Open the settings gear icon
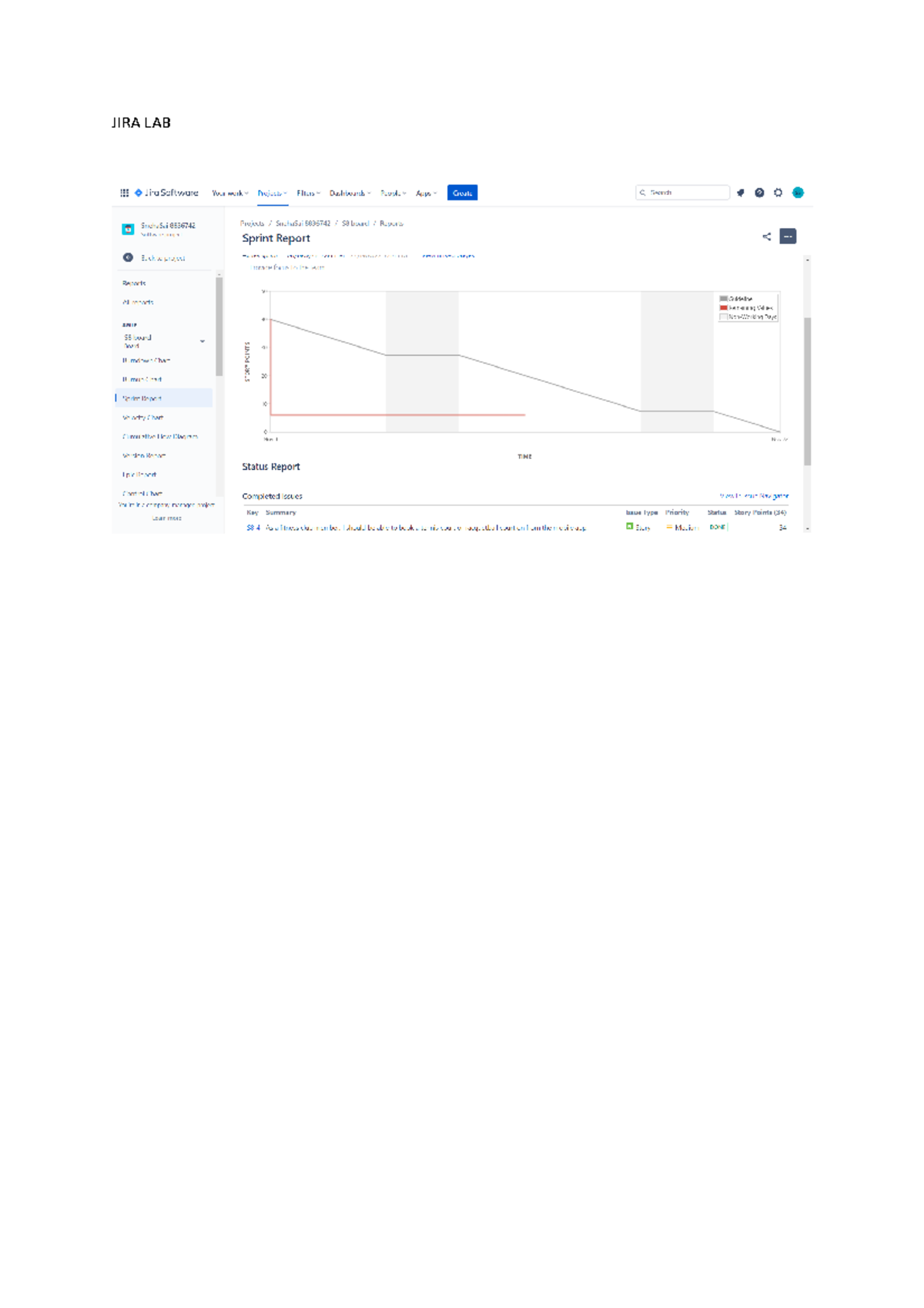924x1308 pixels. coord(778,193)
